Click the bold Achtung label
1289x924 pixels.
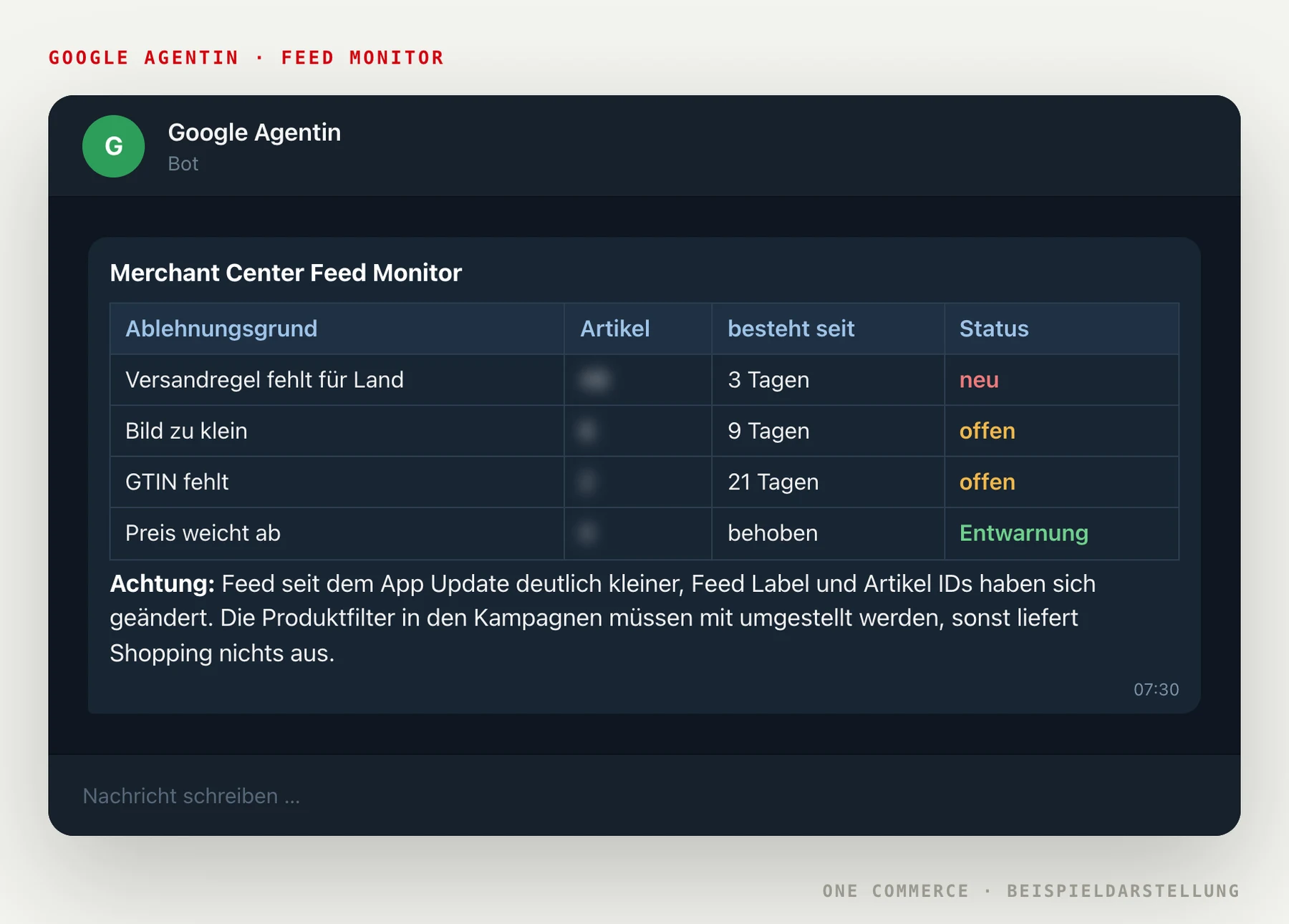click(162, 584)
